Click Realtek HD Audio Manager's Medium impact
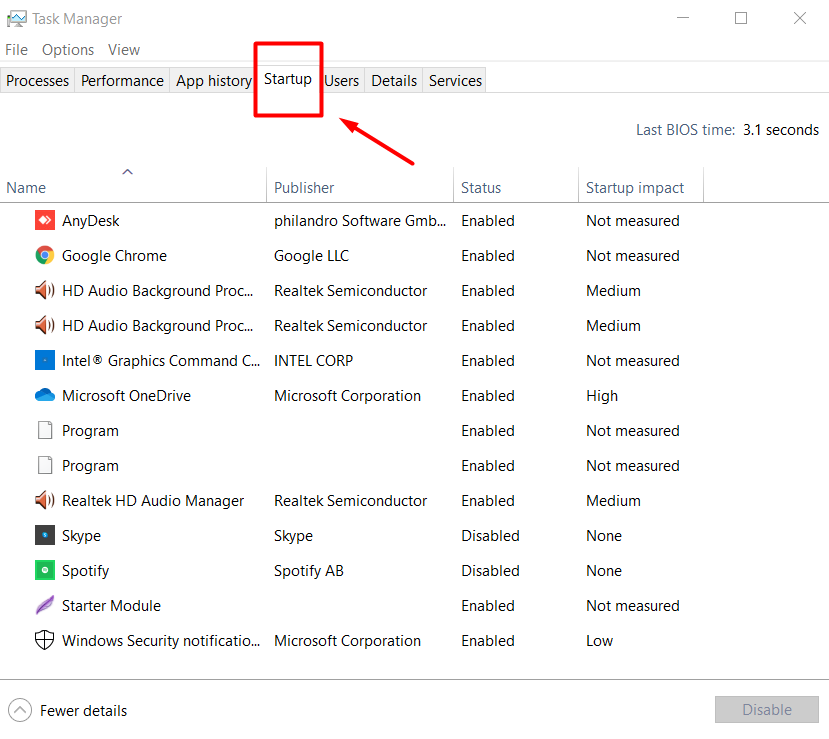Image resolution: width=829 pixels, height=739 pixels. click(x=613, y=501)
